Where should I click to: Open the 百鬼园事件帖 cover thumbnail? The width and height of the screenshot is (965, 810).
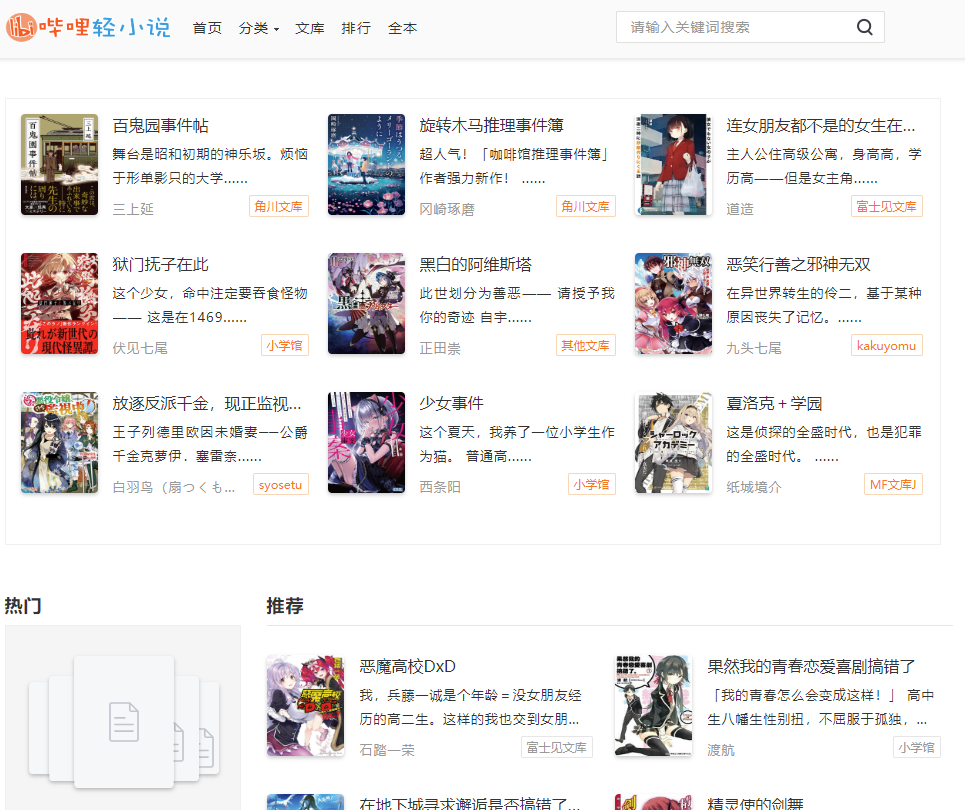click(59, 164)
